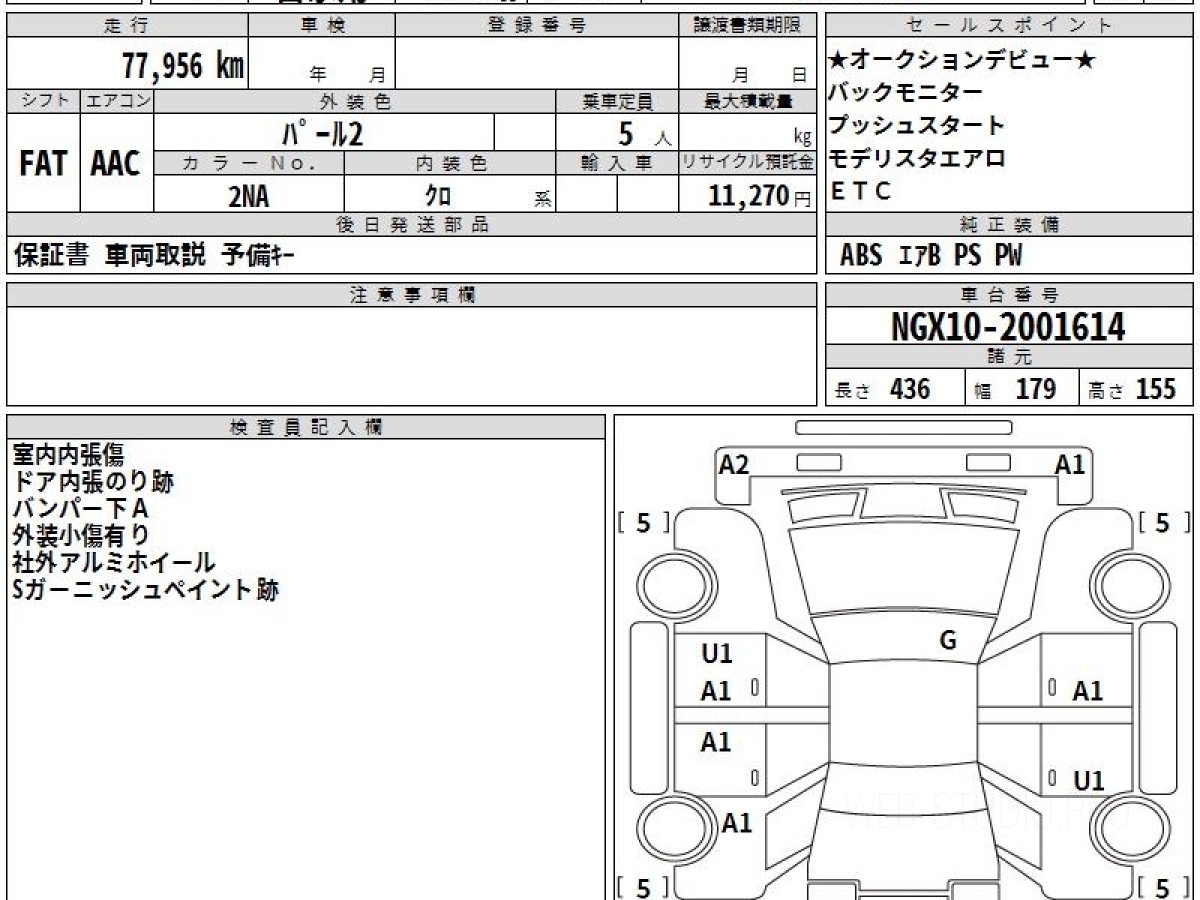1200x900 pixels.
Task: Select the FAT shift value
Action: coord(43,164)
